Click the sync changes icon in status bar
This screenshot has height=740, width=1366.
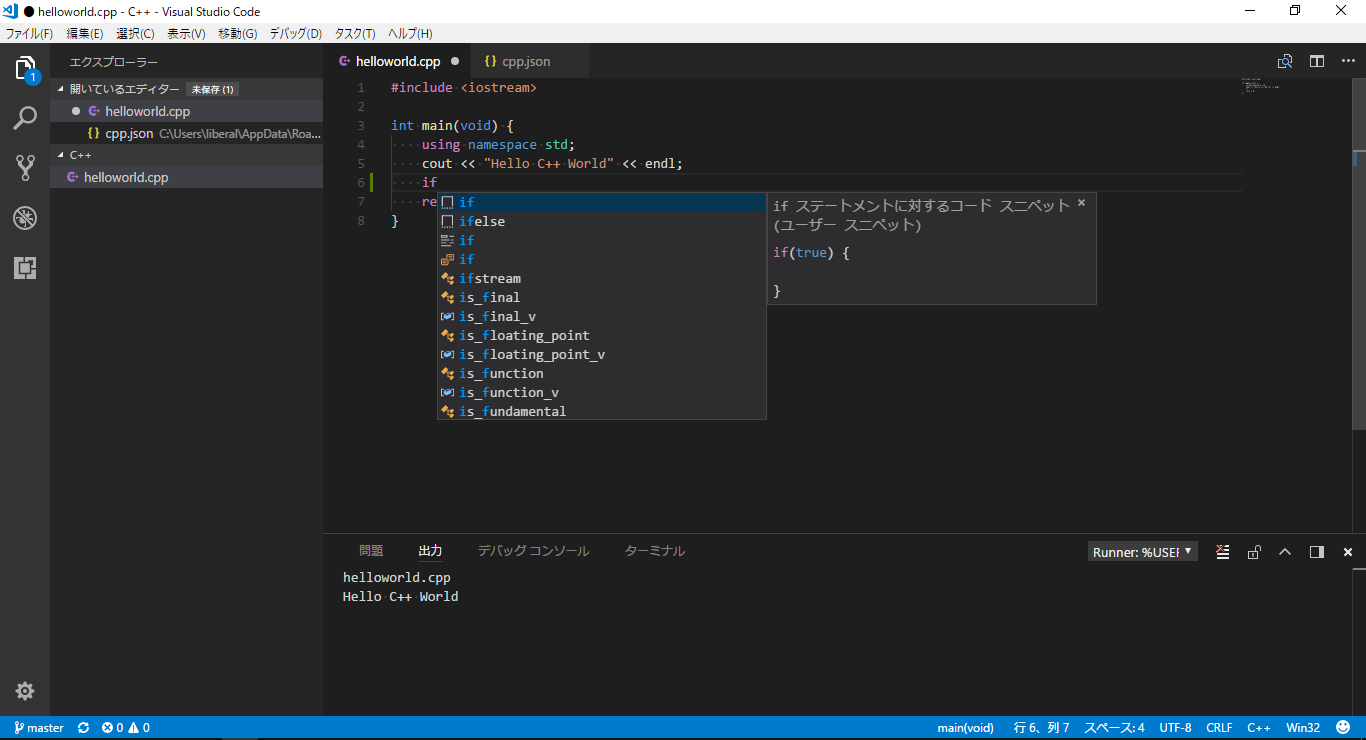[84, 728]
